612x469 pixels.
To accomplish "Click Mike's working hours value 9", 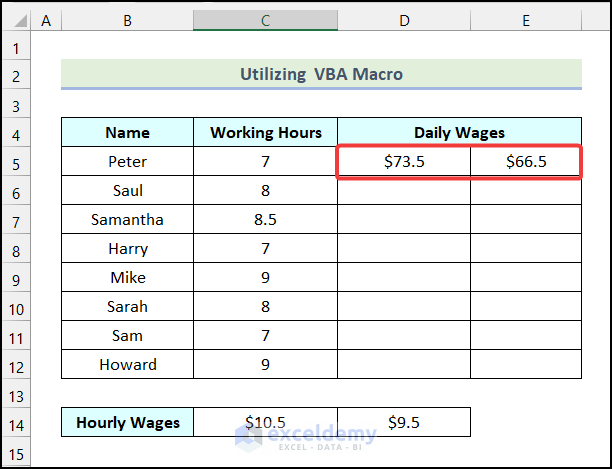I will (265, 277).
